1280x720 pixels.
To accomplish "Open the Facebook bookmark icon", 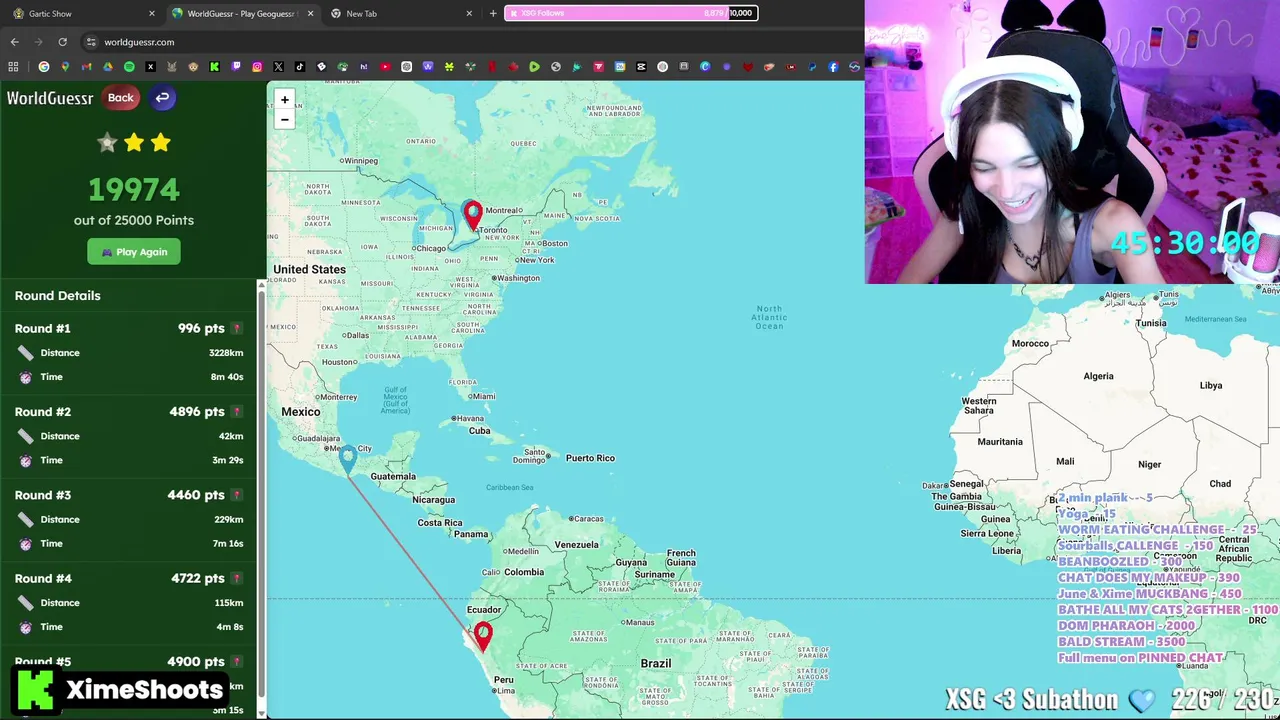I will click(x=833, y=67).
